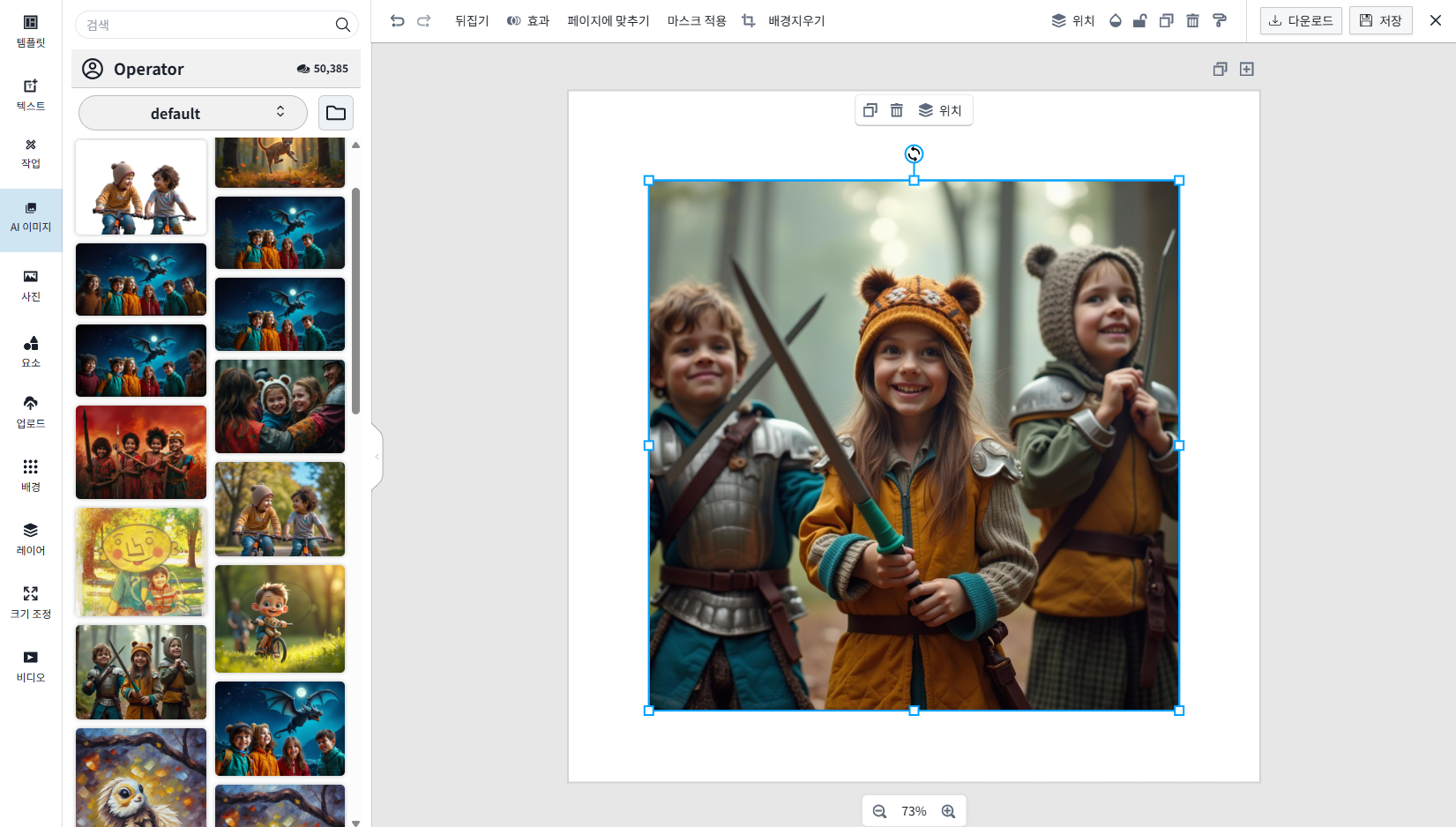Select the 레이어 icon in the left sidebar

click(x=30, y=539)
